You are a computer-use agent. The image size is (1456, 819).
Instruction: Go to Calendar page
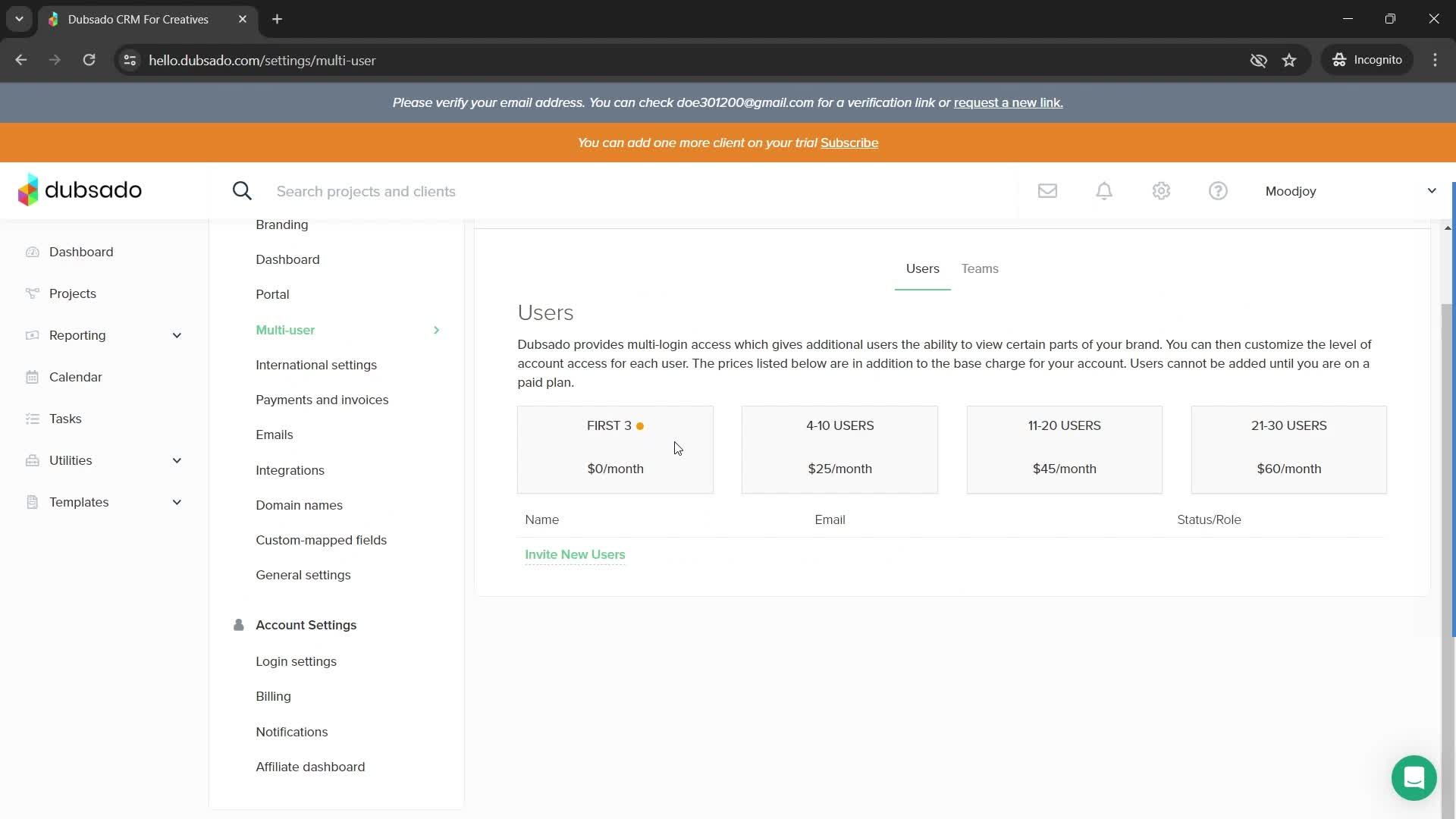point(75,377)
